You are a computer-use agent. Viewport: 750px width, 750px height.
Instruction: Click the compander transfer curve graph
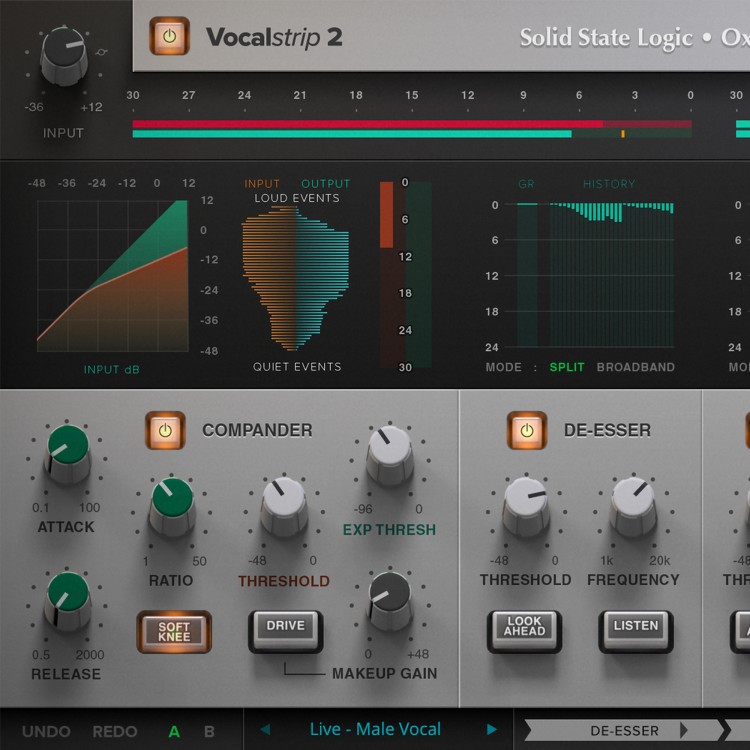point(112,276)
